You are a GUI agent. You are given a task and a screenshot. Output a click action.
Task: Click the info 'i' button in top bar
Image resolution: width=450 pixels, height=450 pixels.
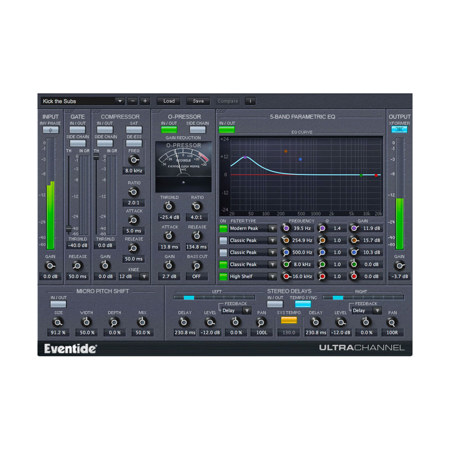(250, 101)
